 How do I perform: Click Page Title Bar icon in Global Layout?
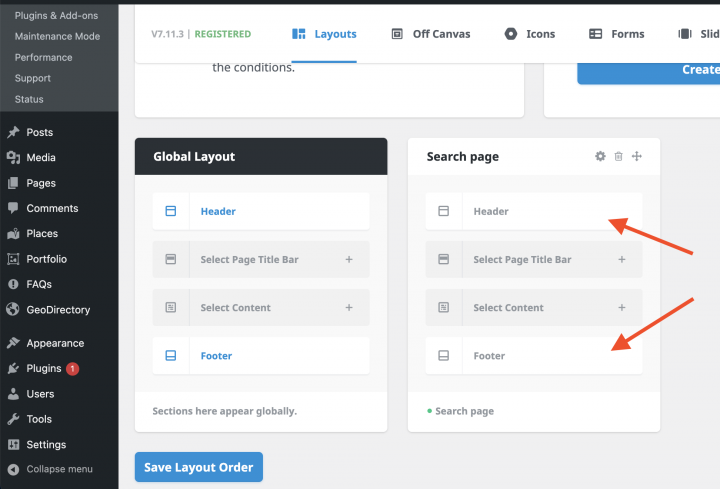coord(171,260)
